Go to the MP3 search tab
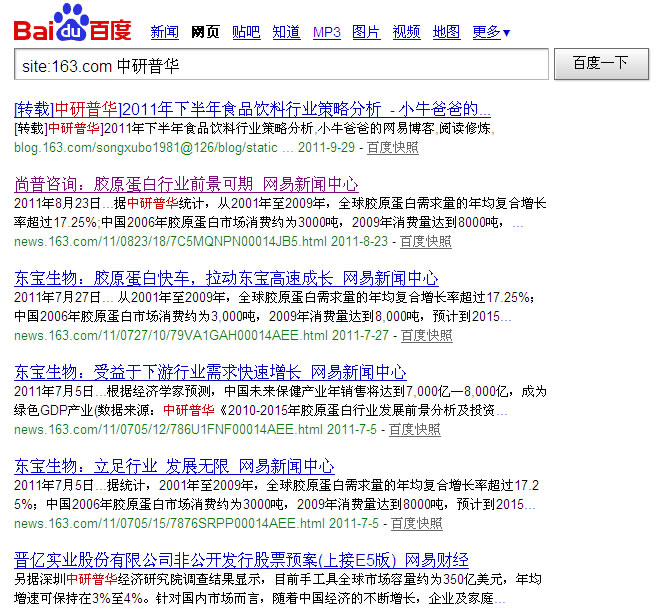 pyautogui.click(x=326, y=32)
